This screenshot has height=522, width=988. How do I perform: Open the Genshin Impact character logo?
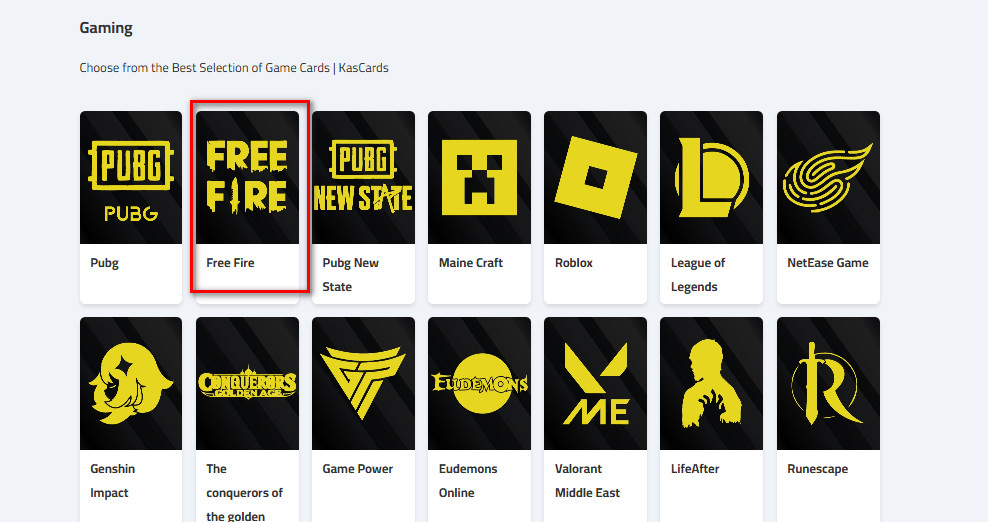[x=131, y=383]
